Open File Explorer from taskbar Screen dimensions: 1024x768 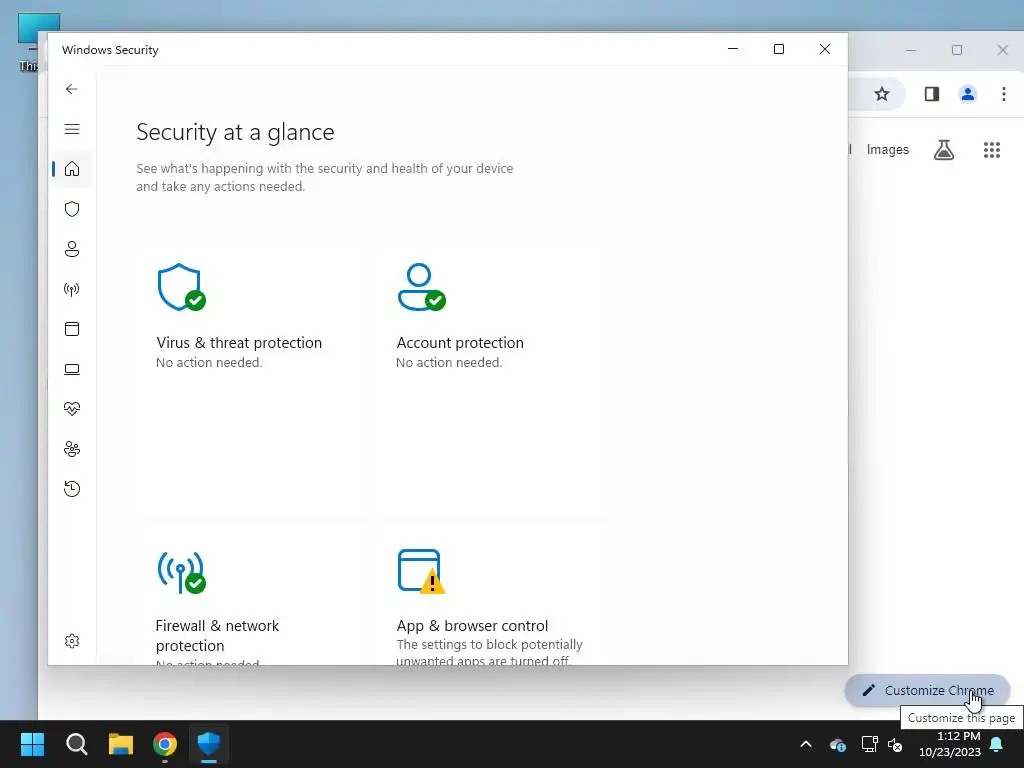click(x=121, y=744)
